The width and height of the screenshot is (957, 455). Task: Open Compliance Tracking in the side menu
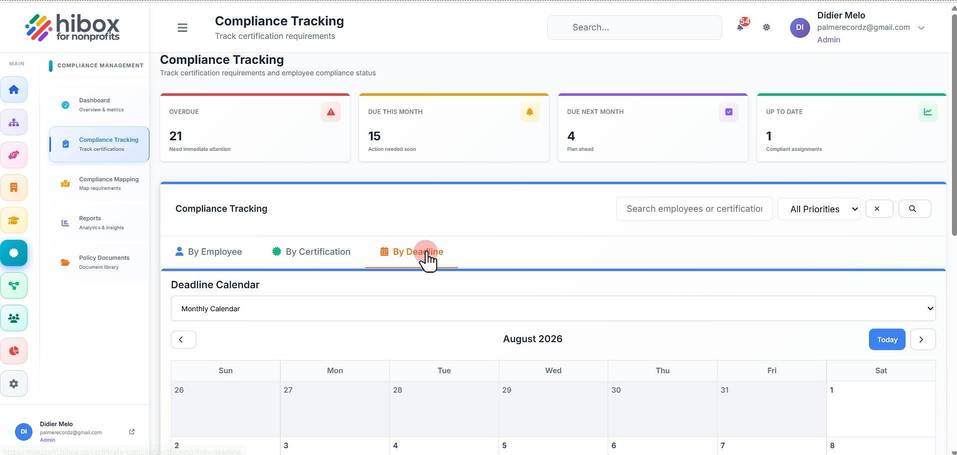point(99,144)
